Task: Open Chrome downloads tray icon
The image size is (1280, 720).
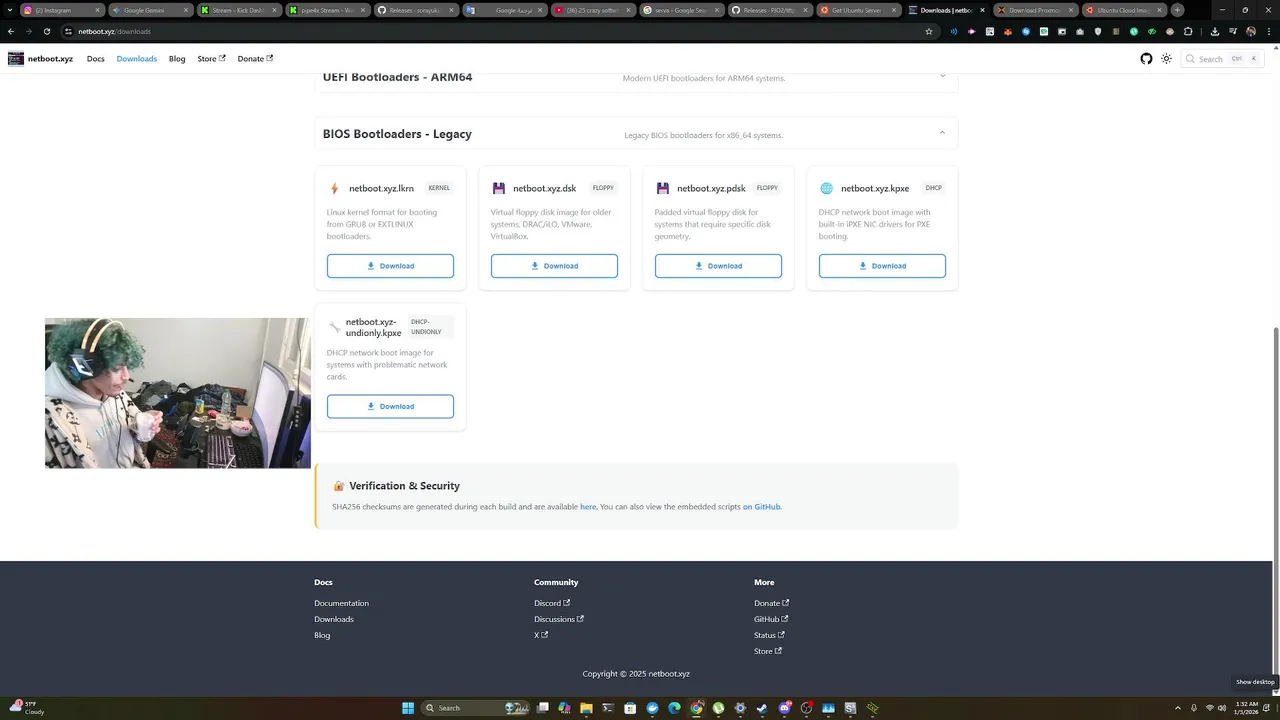Action: tap(1215, 31)
